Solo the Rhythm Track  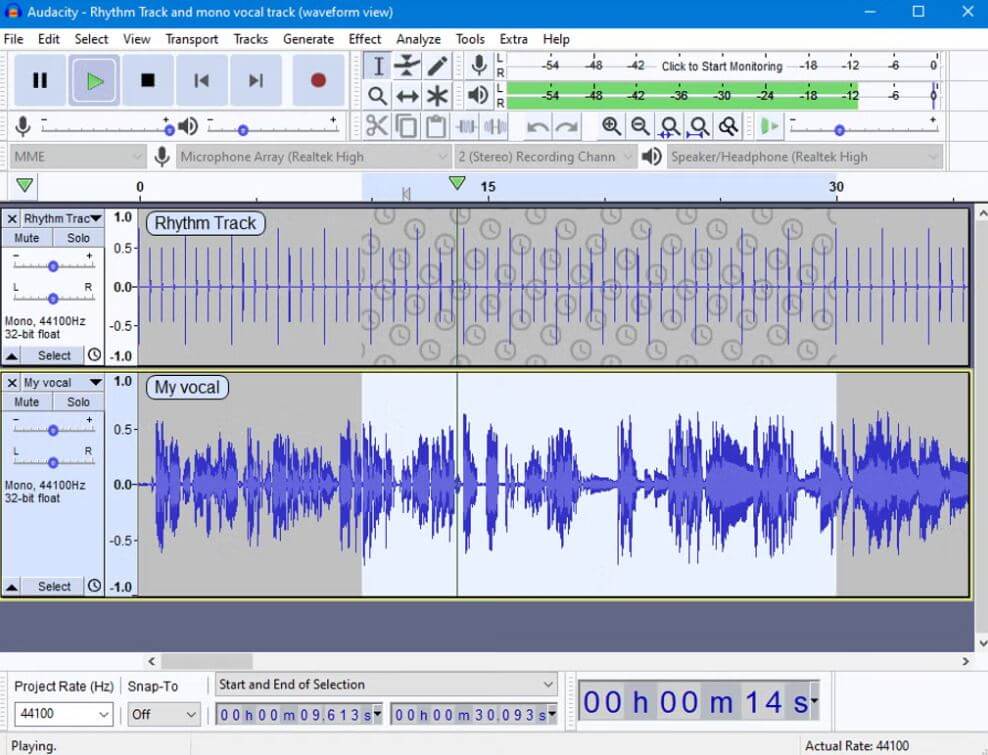point(78,238)
